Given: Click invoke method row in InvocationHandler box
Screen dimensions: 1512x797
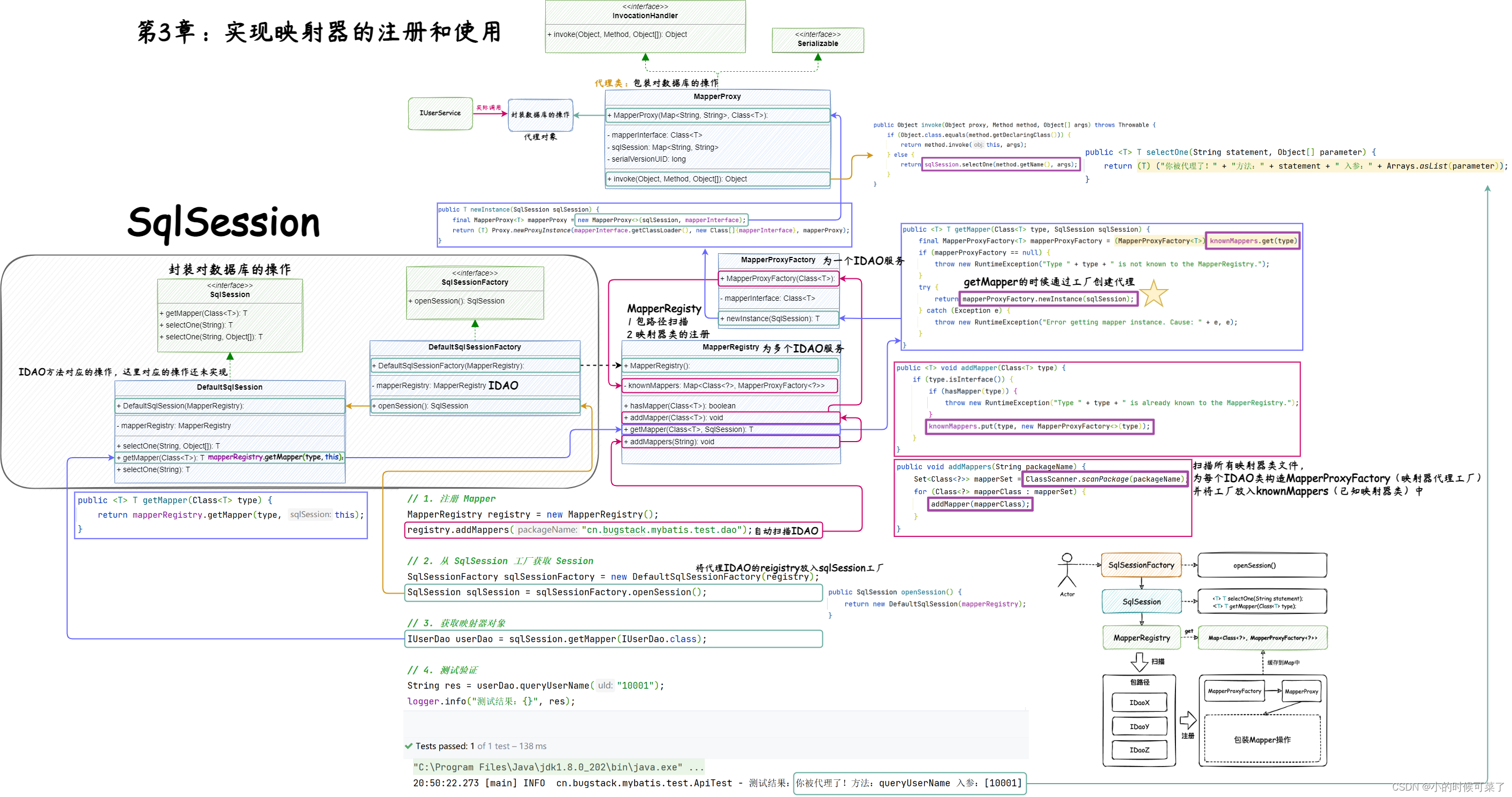Looking at the screenshot, I should pos(617,35).
